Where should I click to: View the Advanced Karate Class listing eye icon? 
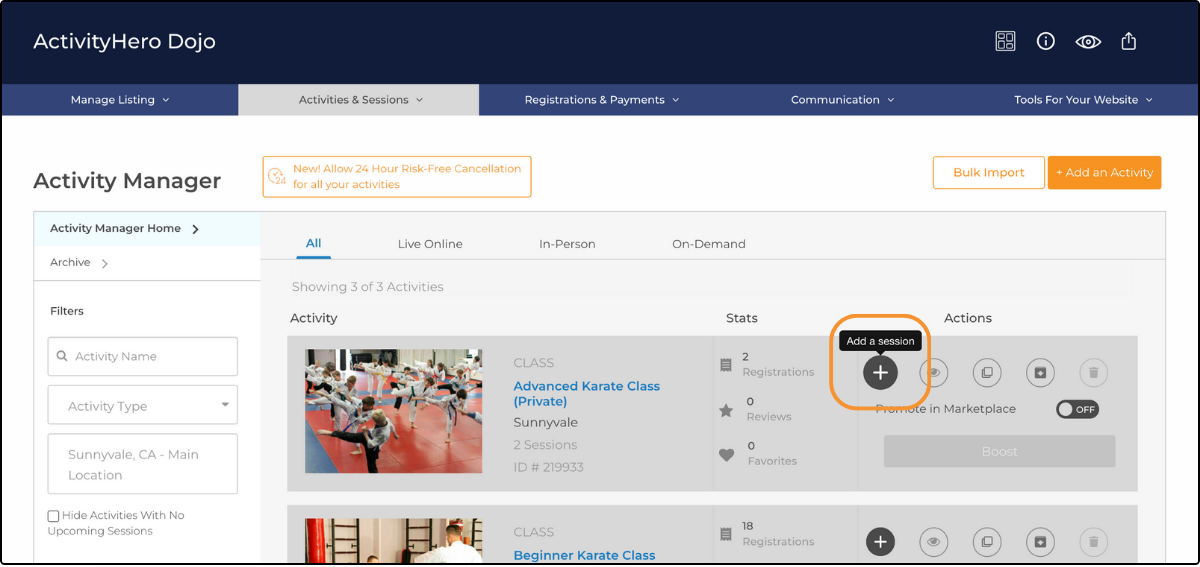934,372
